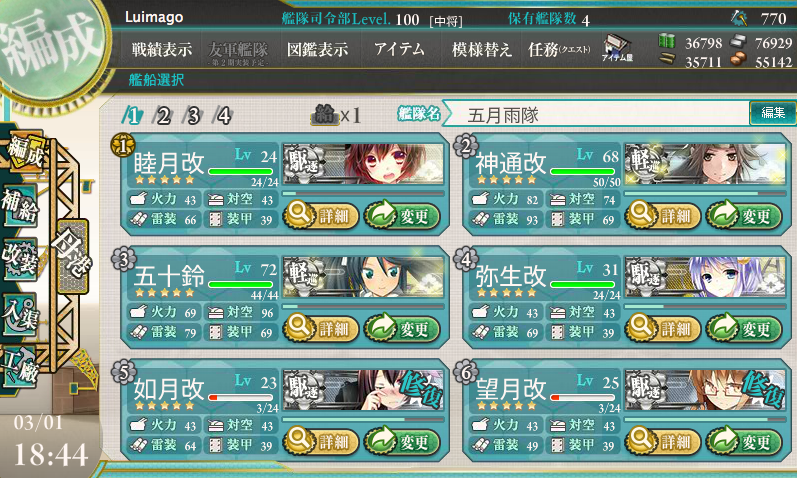Click 詳細 details for 睦月改
Viewport: 797px width, 478px height.
[320, 216]
